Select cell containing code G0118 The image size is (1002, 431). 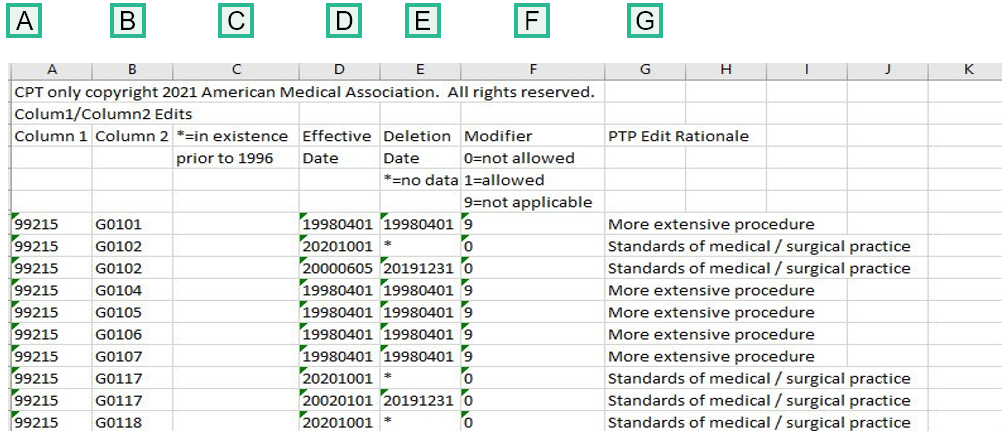(120, 422)
